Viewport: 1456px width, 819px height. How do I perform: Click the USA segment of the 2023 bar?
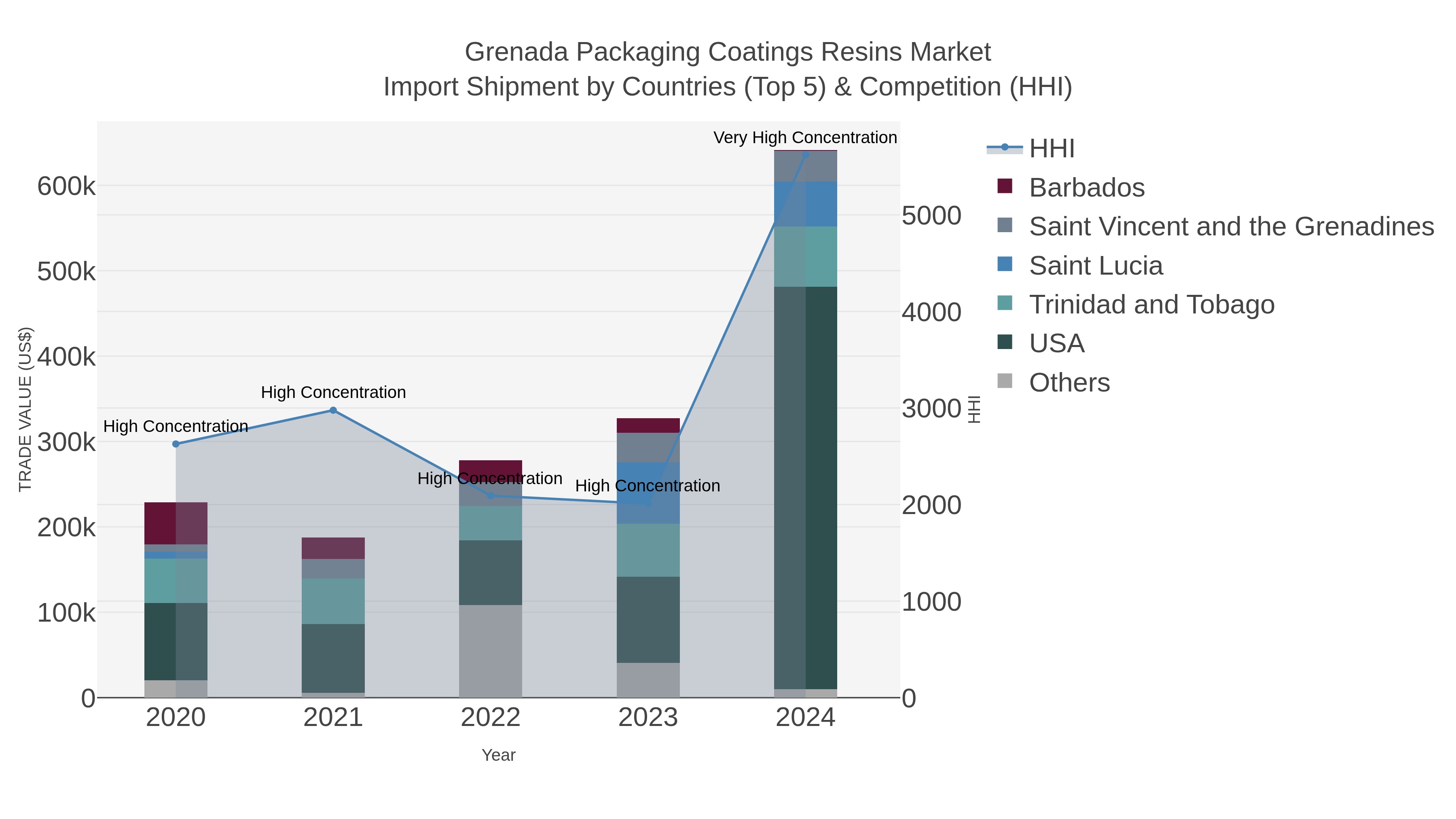[648, 620]
